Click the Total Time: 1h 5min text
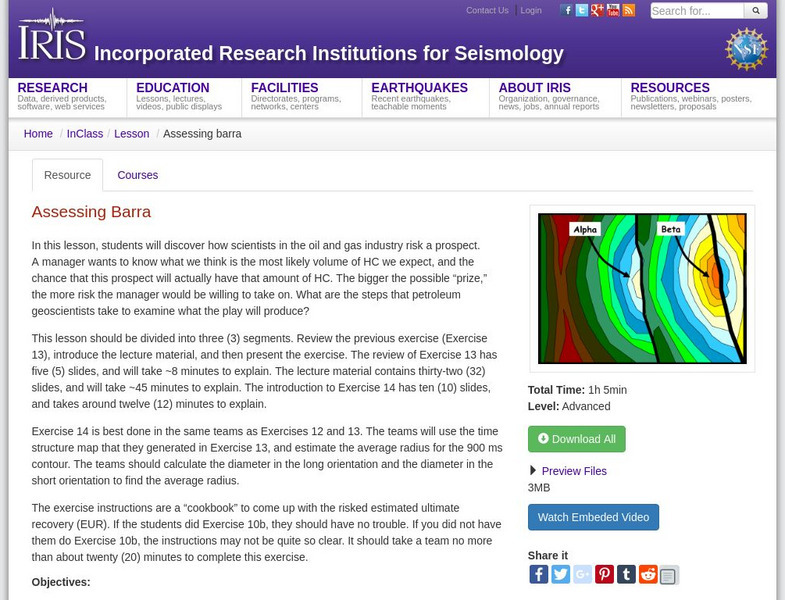 click(x=577, y=390)
